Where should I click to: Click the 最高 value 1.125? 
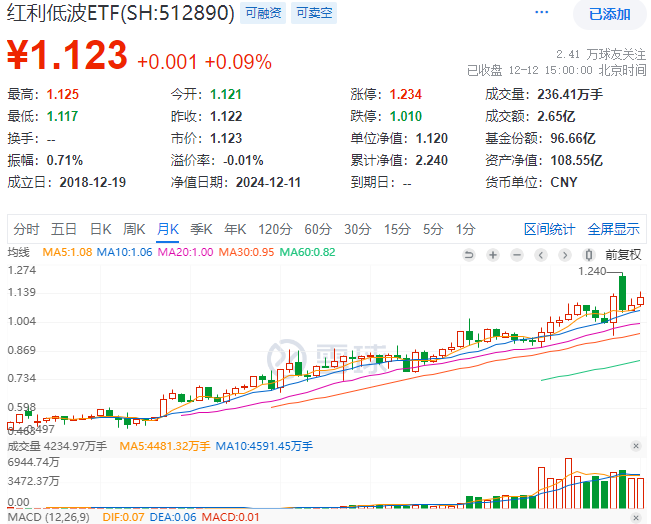pos(63,94)
